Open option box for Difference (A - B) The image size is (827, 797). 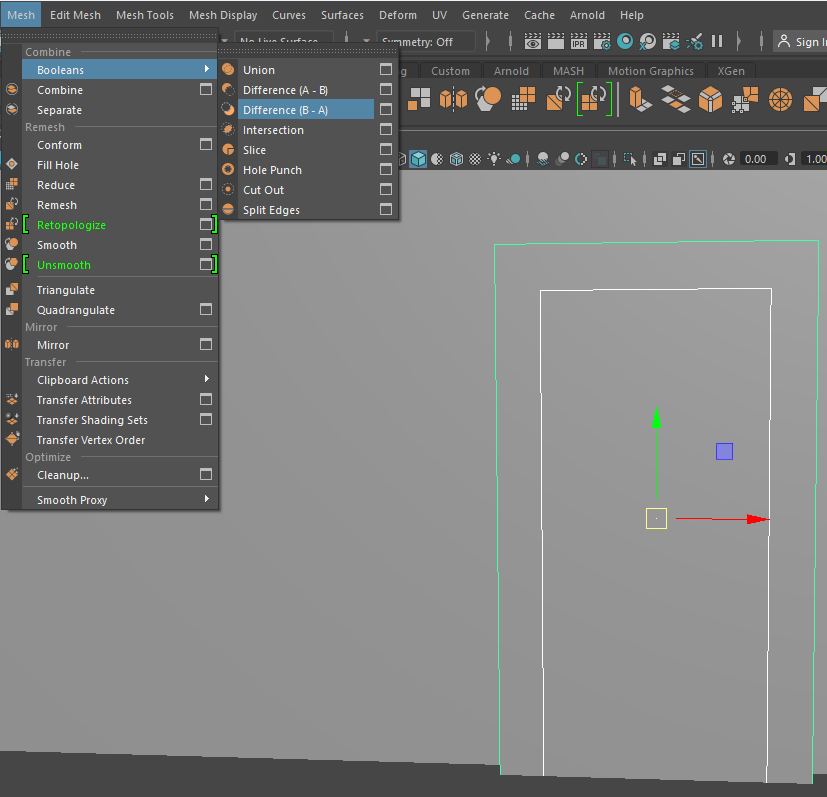pyautogui.click(x=385, y=90)
